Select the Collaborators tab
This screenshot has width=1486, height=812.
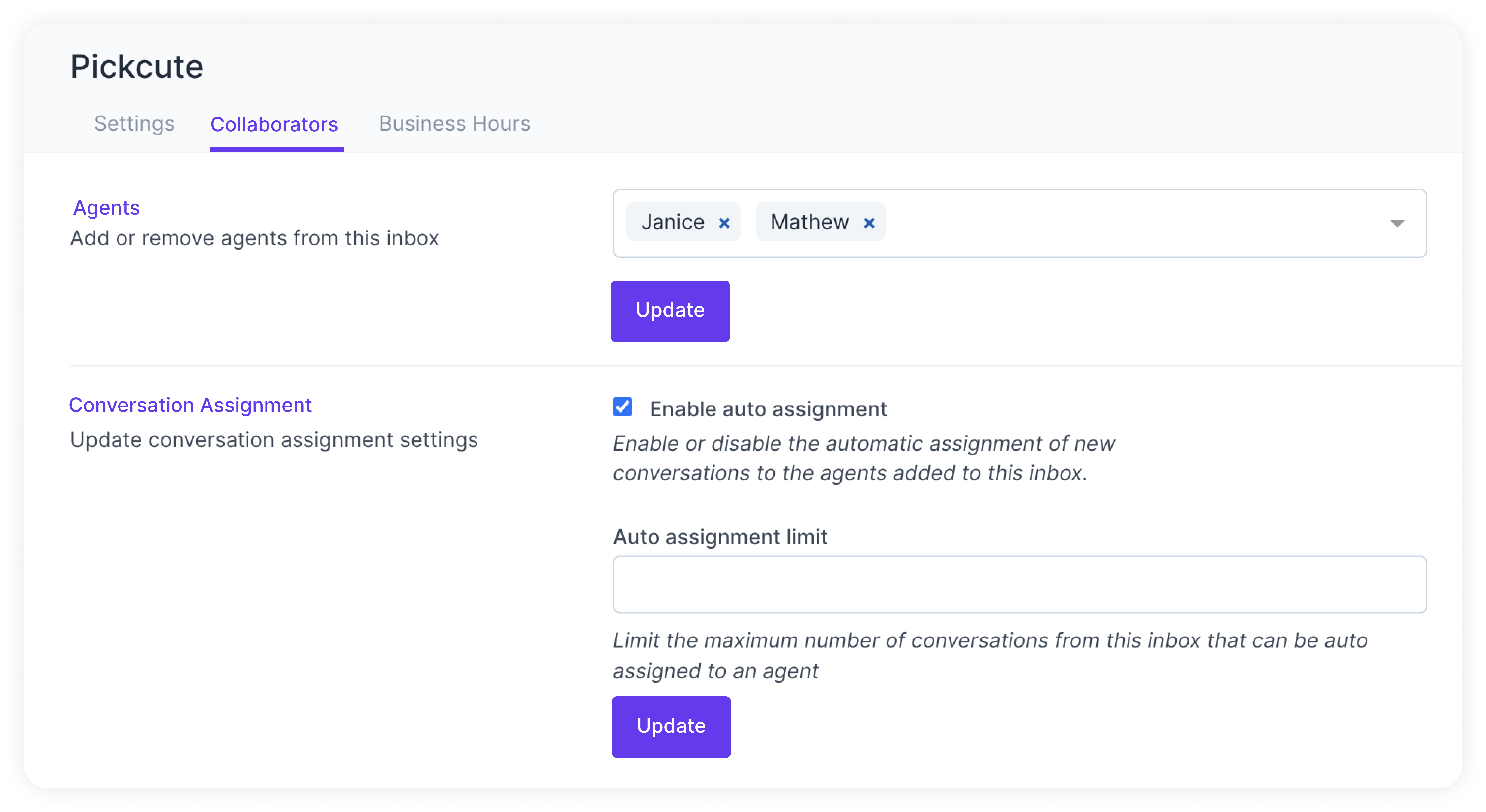click(275, 125)
